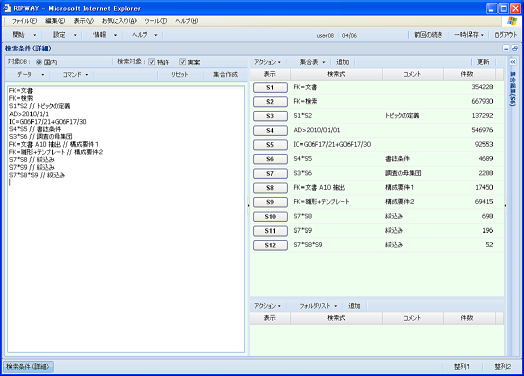The image size is (524, 376).
Task: Open the お気に入り(A) menu
Action: pyautogui.click(x=119, y=21)
